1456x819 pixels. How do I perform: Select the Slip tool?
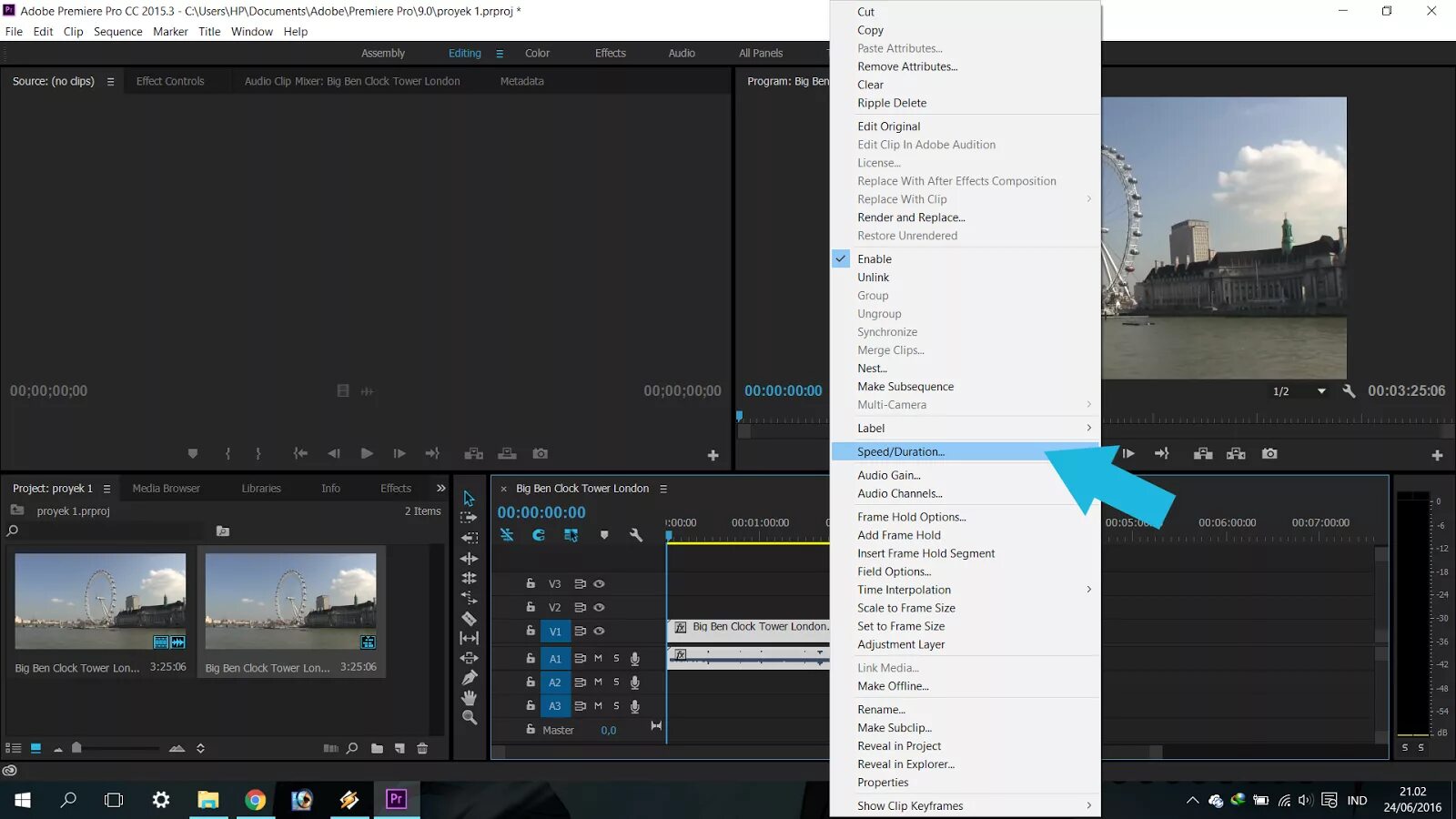(x=469, y=638)
